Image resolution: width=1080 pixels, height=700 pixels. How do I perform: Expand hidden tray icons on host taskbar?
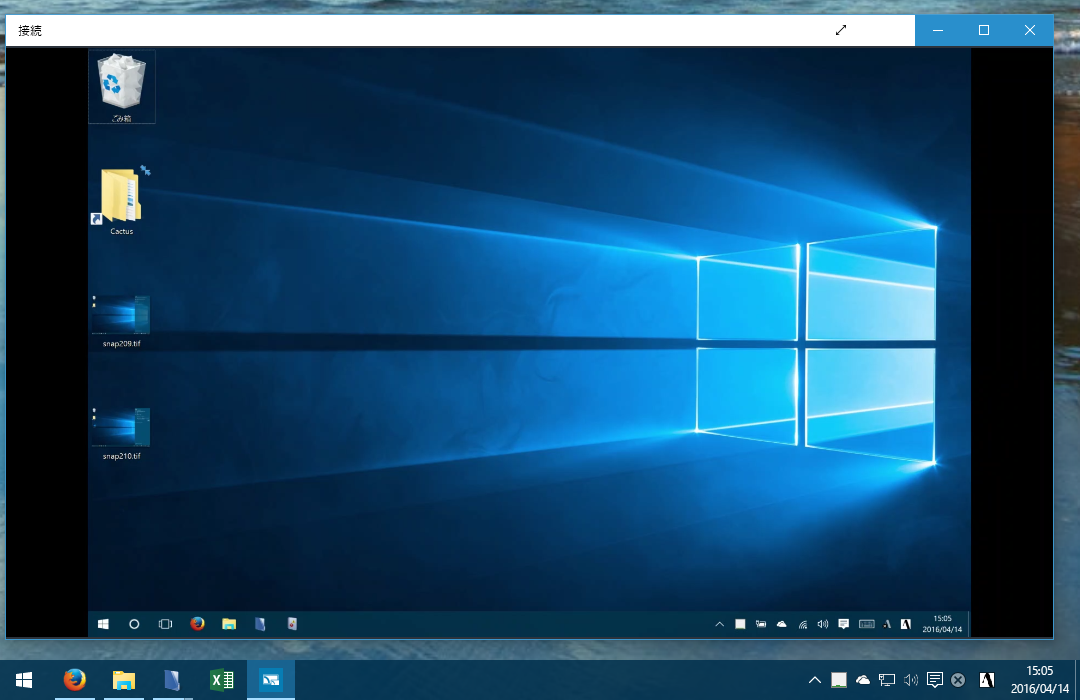tap(815, 680)
